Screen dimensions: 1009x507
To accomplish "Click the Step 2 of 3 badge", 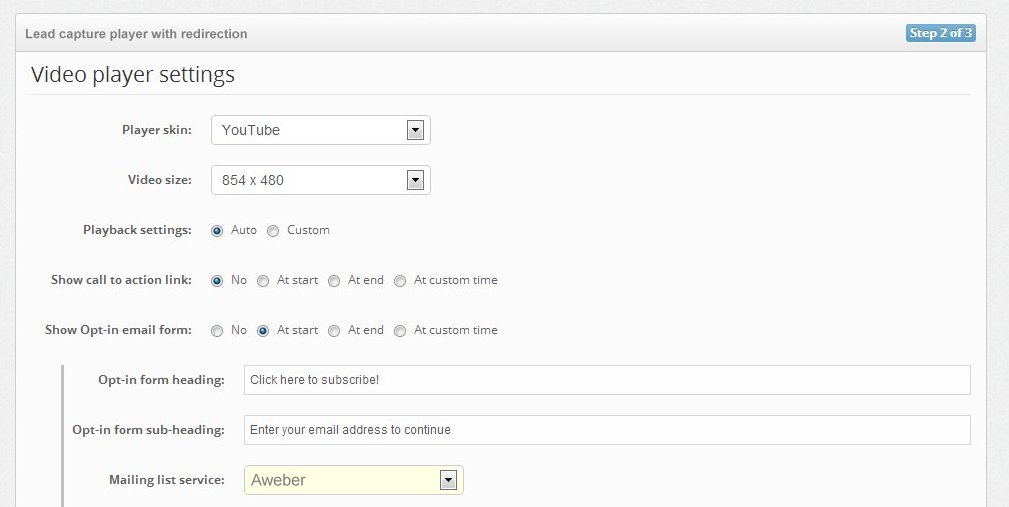I will pyautogui.click(x=940, y=33).
